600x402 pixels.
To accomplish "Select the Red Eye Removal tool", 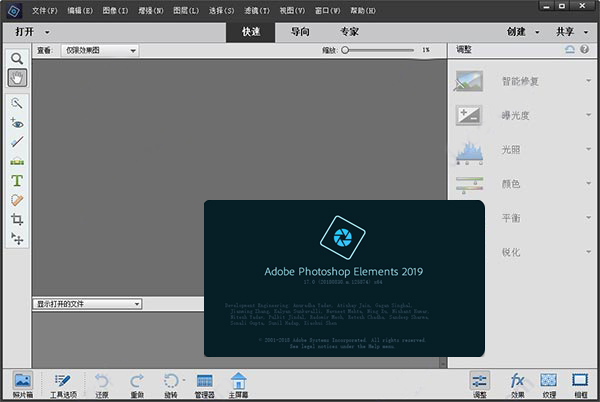I will 17,122.
